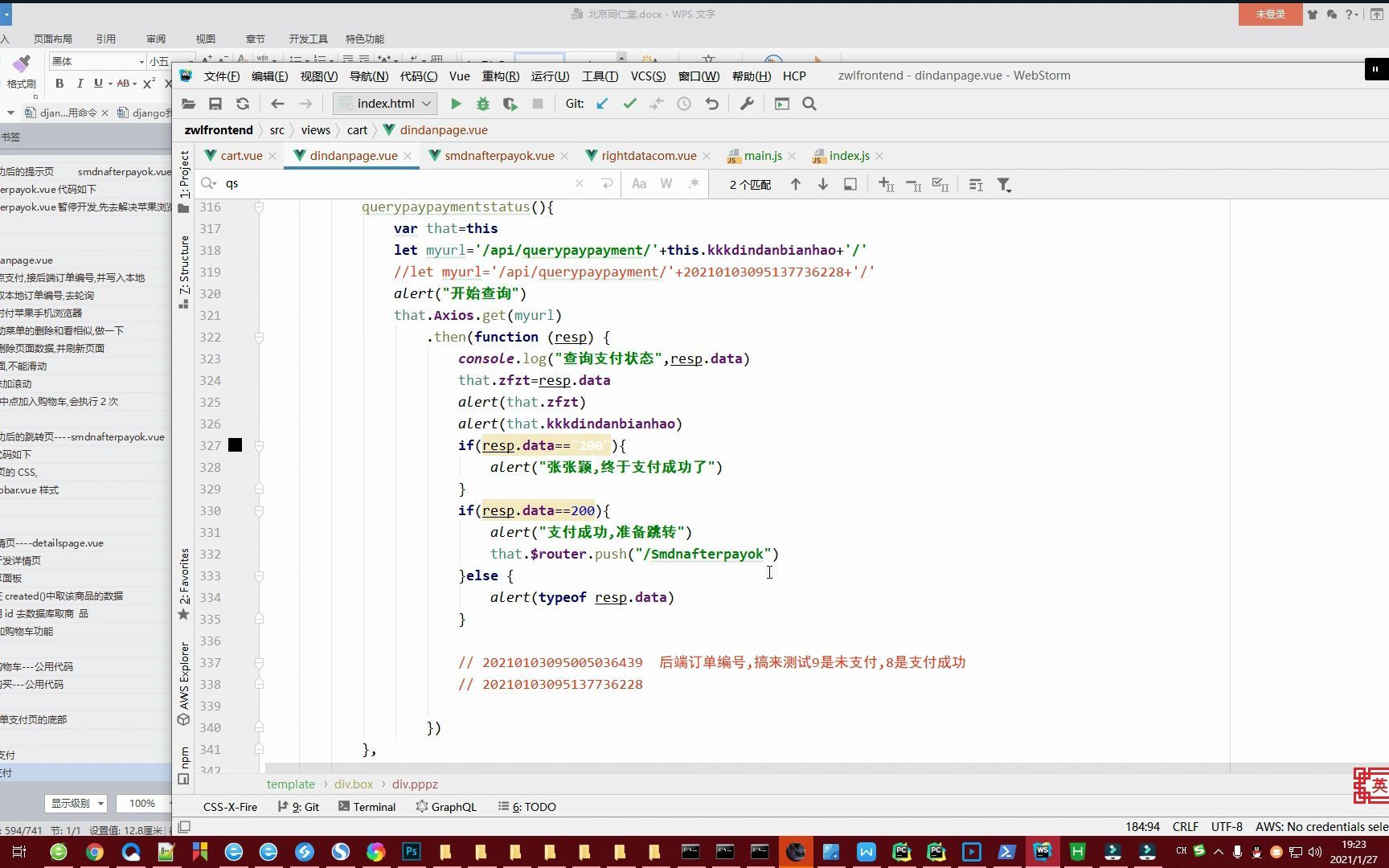Navigate forward with the right arrow icon
Viewport: 1389px width, 868px height.
pos(305,104)
